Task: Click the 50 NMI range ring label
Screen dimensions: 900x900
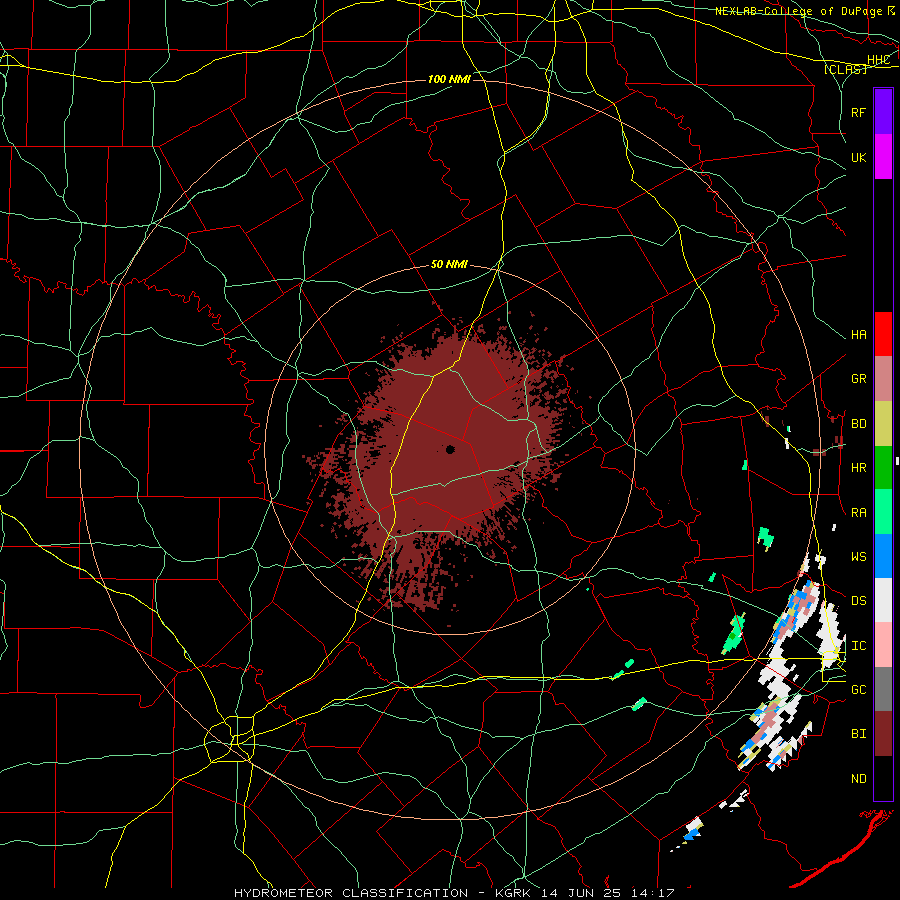Action: click(x=449, y=265)
